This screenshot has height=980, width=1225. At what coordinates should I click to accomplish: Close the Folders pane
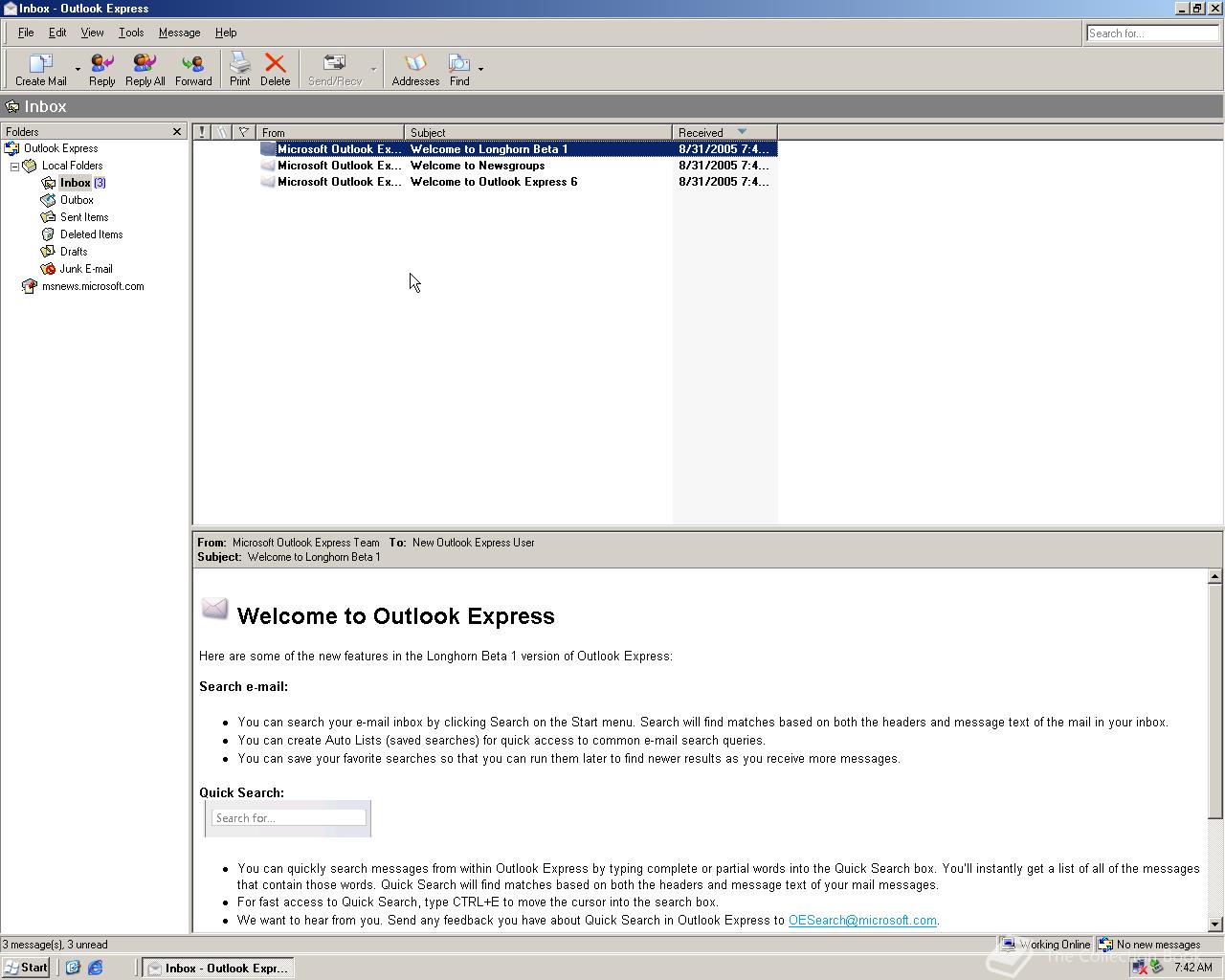pyautogui.click(x=177, y=132)
